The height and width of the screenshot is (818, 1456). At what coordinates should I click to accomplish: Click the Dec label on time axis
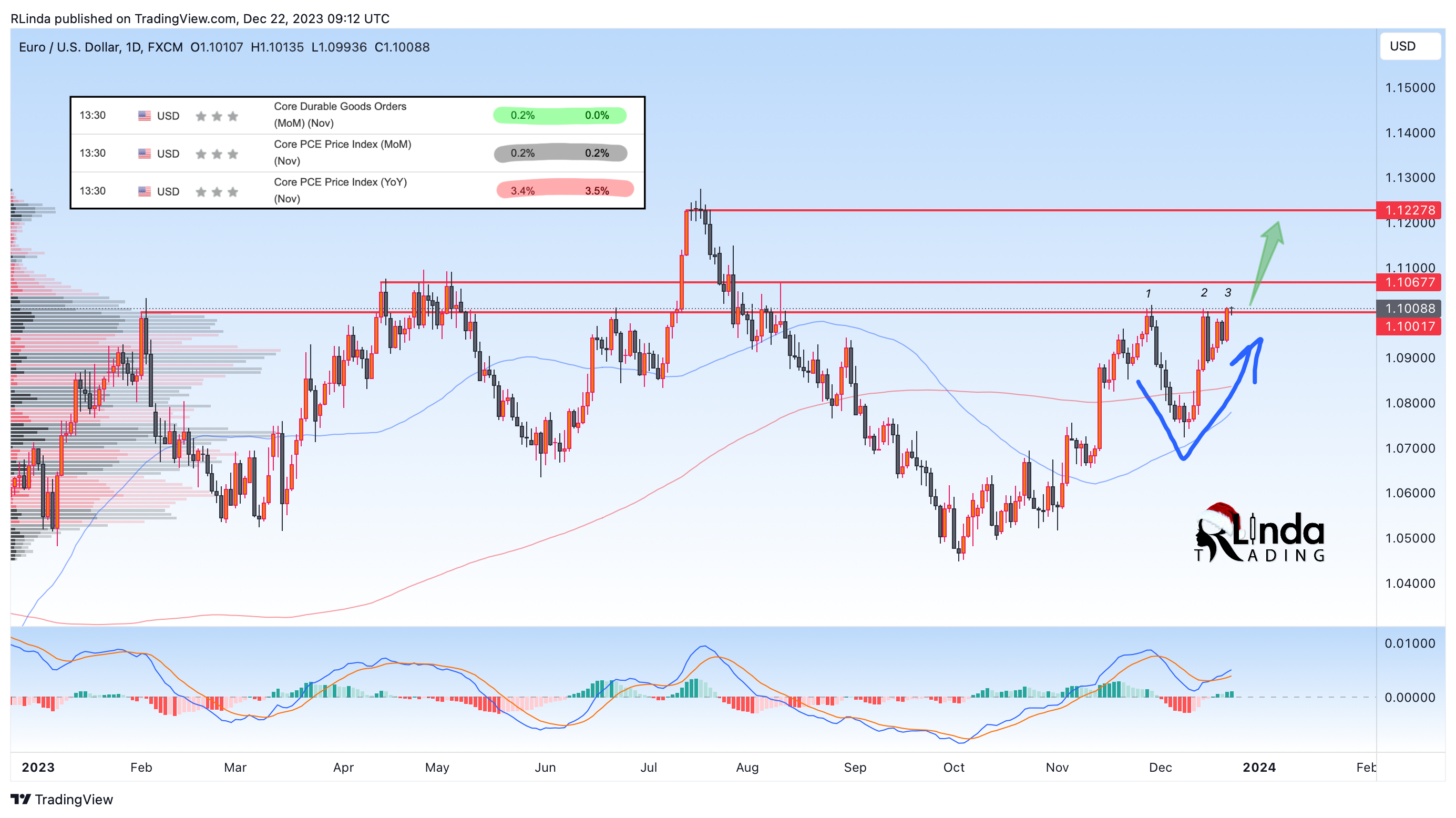point(1161,767)
